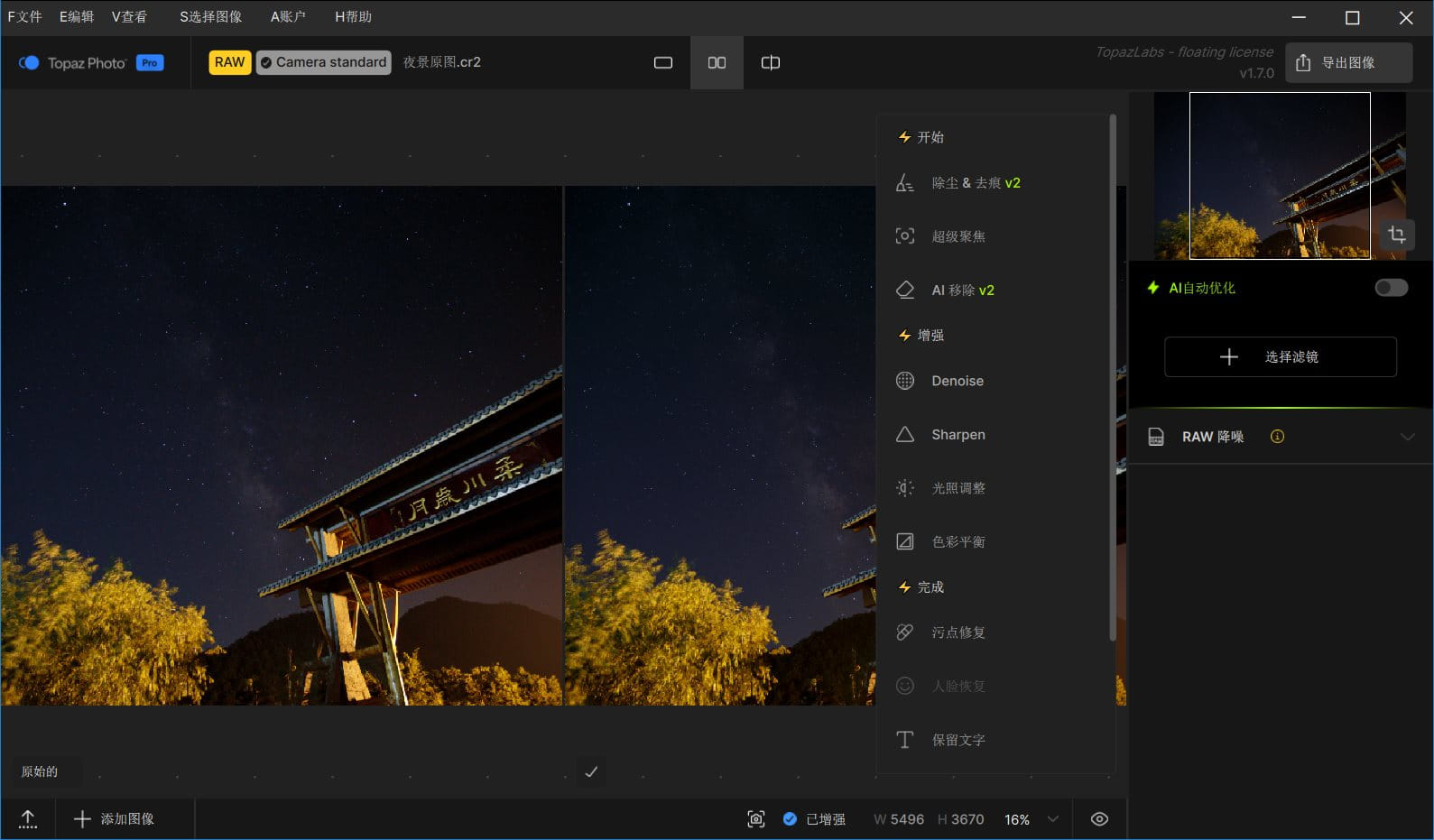Open the E编辑 menu
The image size is (1434, 840).
(x=77, y=17)
